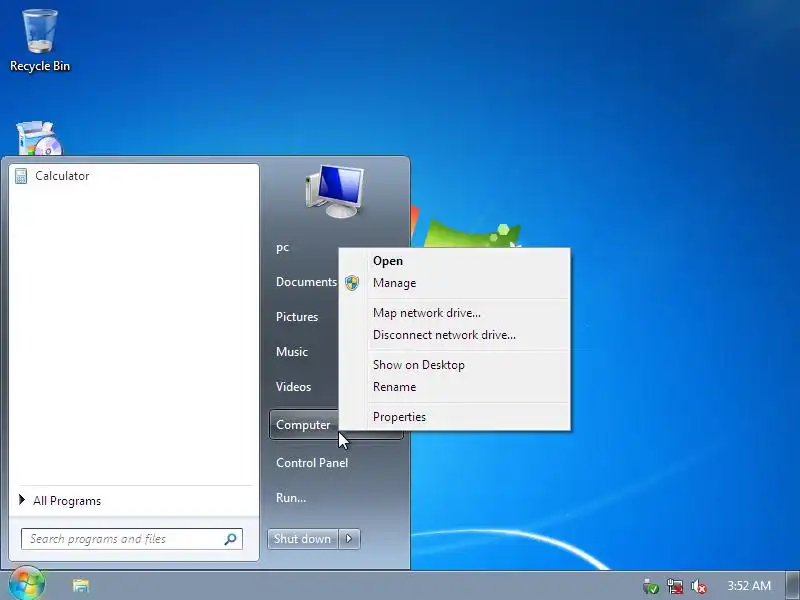
Task: Focus the Search programs and files box
Action: (x=132, y=539)
